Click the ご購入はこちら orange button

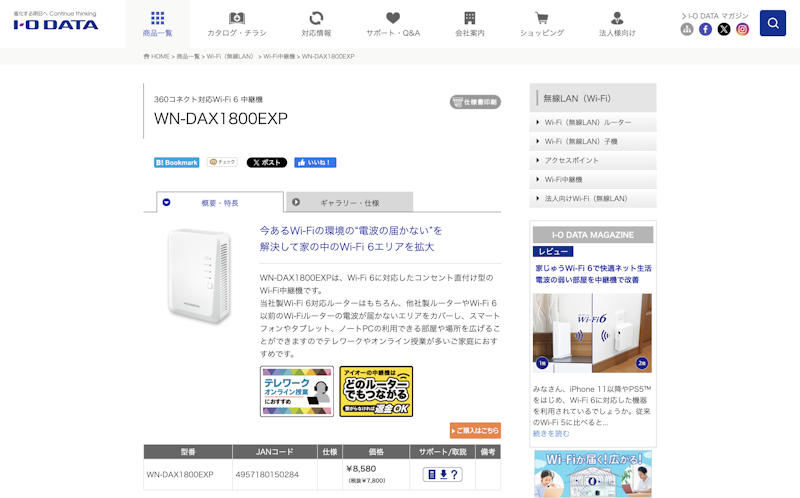coord(475,431)
